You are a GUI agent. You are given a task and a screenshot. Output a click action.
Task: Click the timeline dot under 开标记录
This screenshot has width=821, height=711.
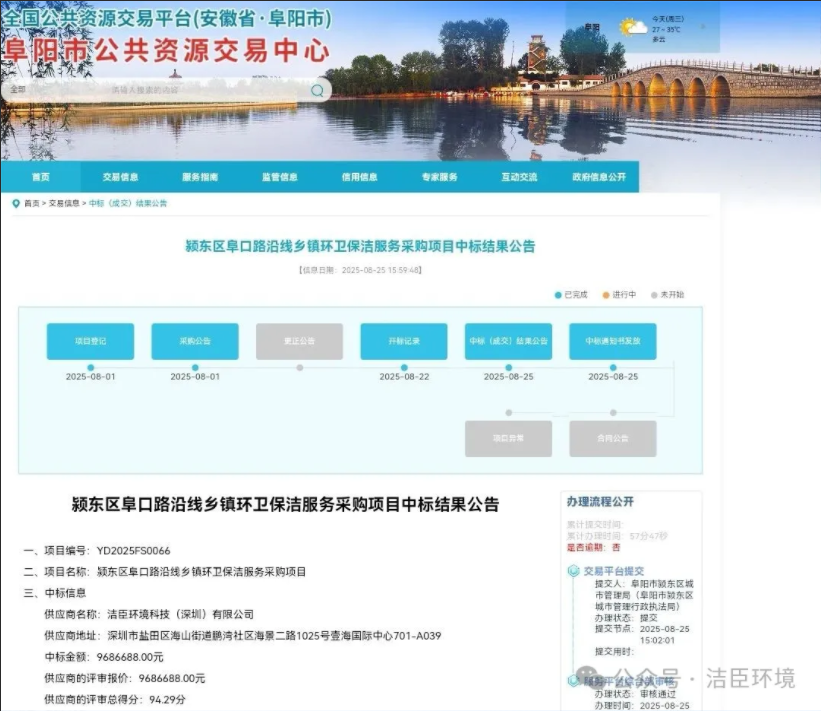click(x=404, y=367)
